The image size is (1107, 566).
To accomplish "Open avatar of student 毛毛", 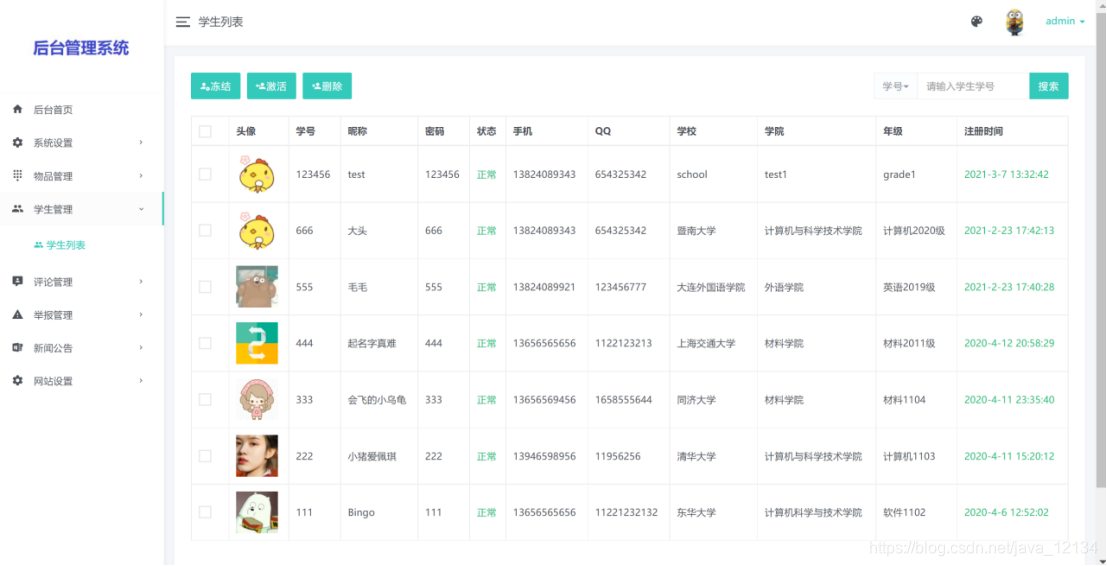I will [257, 287].
